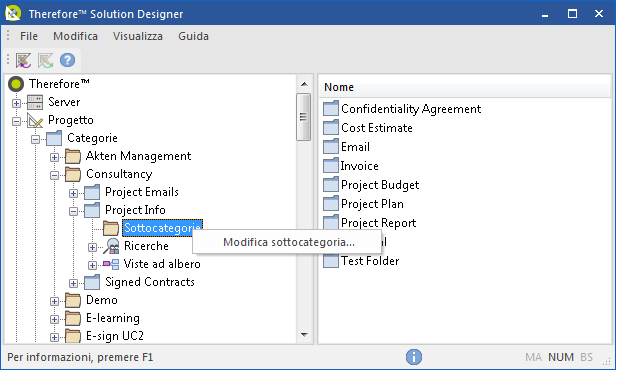Expand the E-learning node
This screenshot has width=617, height=371.
[x=54, y=319]
